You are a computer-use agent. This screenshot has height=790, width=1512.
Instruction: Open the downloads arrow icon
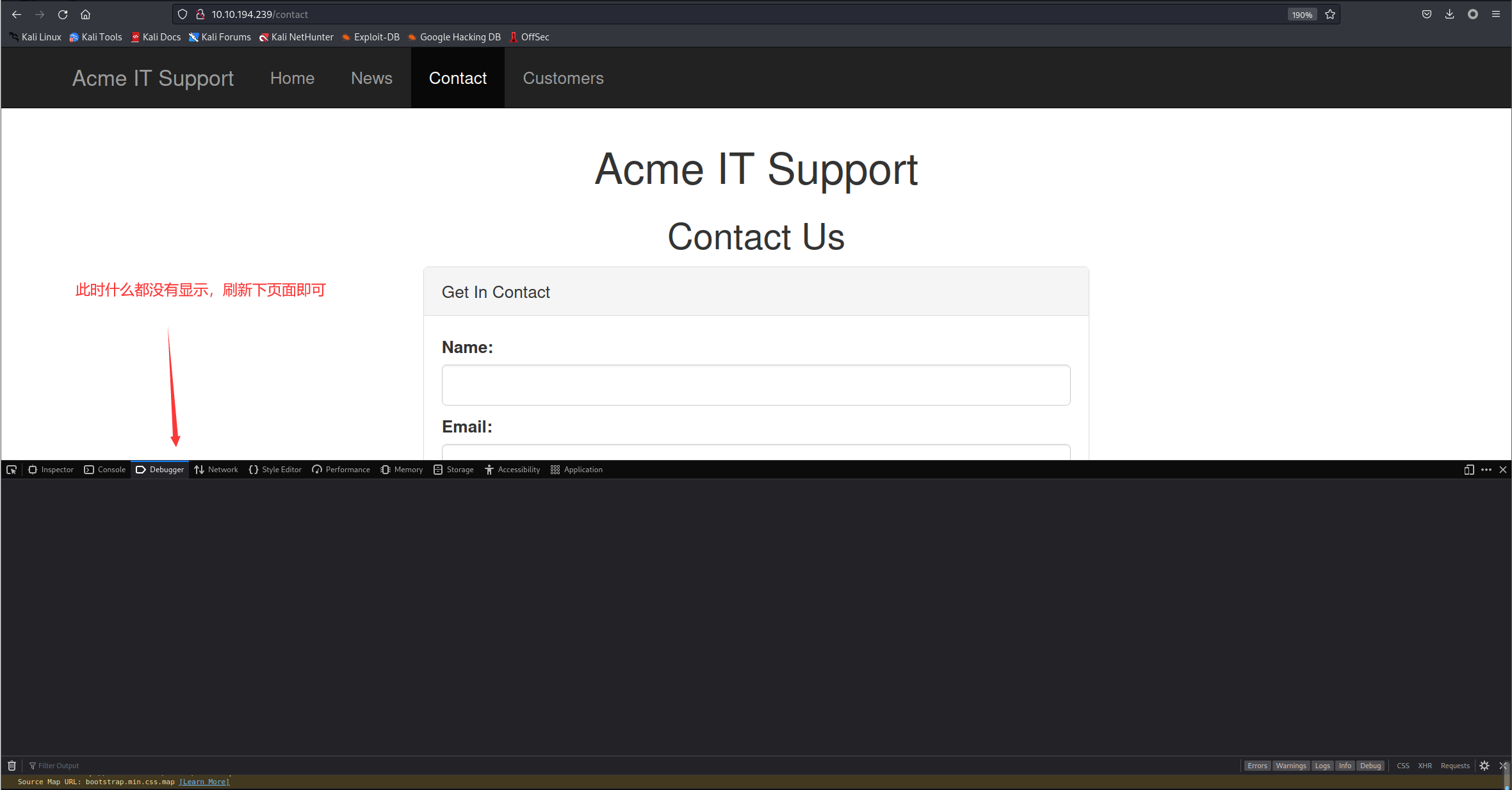(x=1450, y=14)
